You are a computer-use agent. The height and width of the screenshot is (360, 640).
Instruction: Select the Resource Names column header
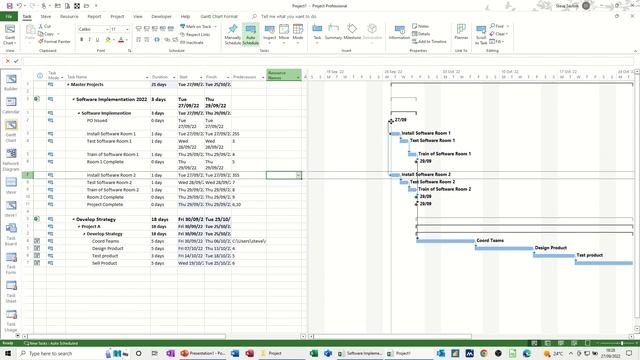coord(284,75)
